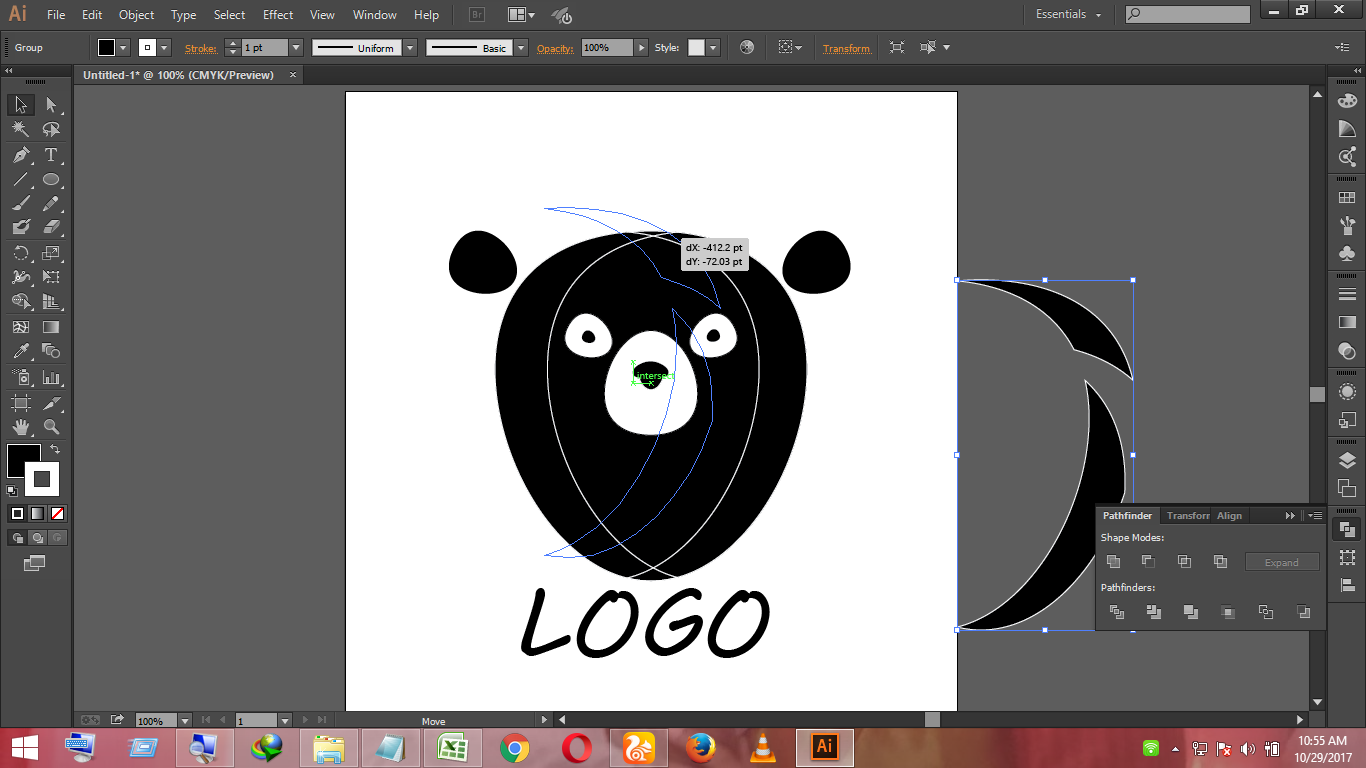Click the Change Screen Mode button

point(35,563)
